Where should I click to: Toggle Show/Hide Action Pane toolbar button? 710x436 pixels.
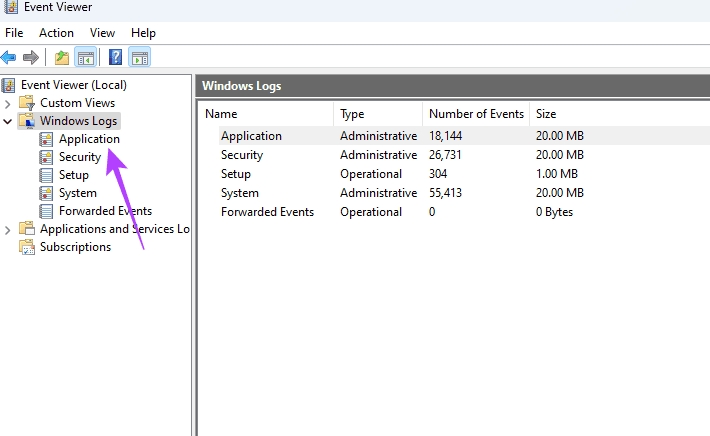point(140,57)
